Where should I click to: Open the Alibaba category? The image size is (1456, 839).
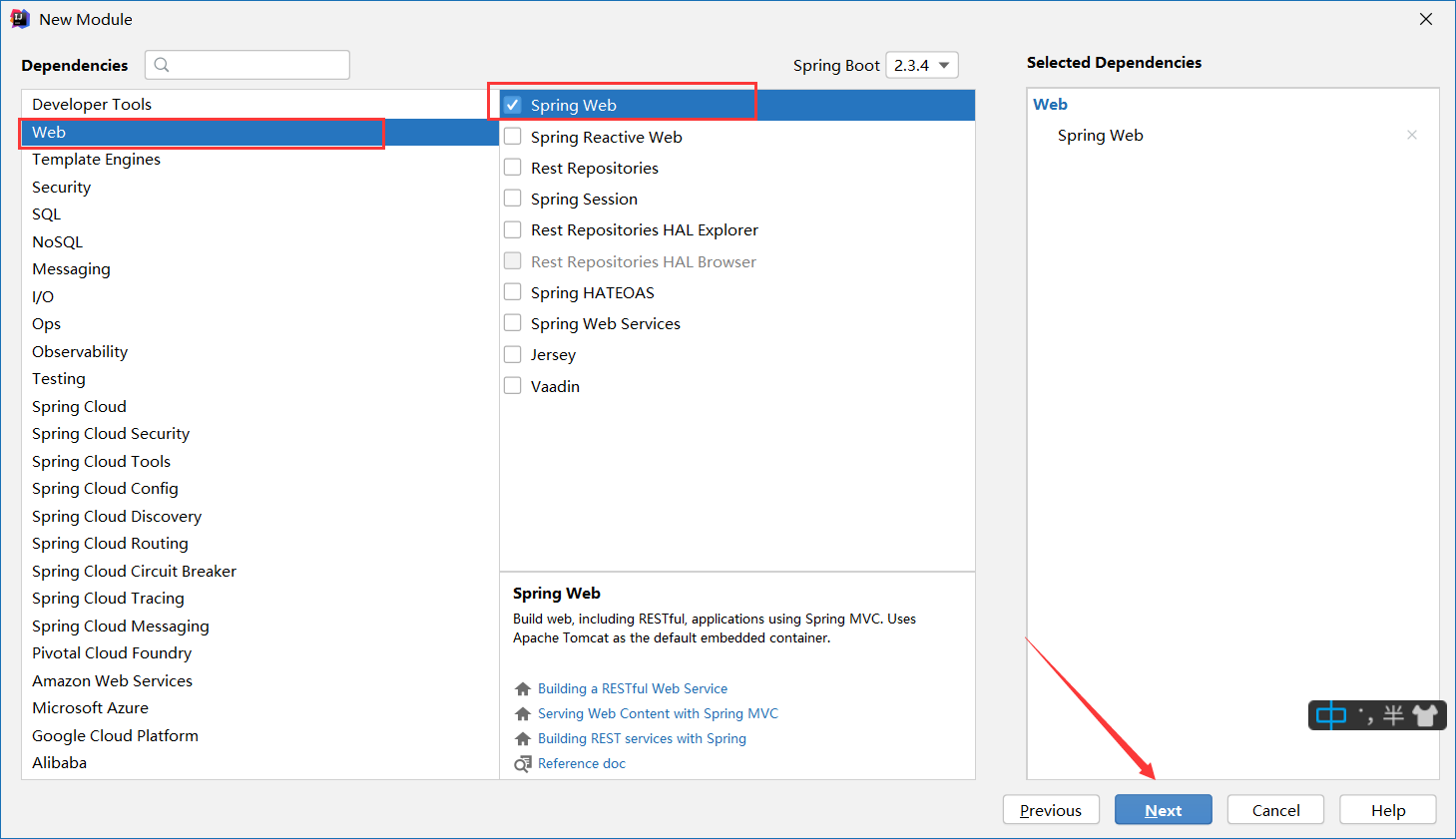[x=259, y=763]
